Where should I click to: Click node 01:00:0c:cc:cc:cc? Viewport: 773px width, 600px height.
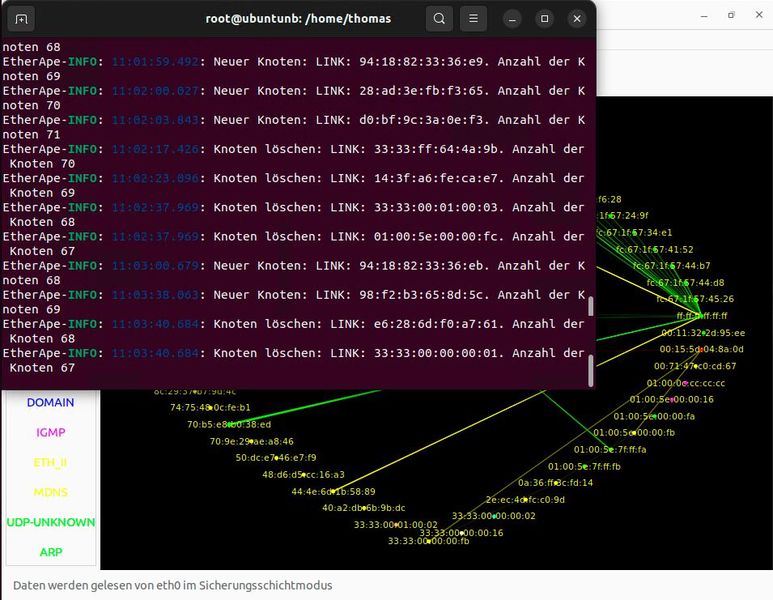(x=686, y=383)
